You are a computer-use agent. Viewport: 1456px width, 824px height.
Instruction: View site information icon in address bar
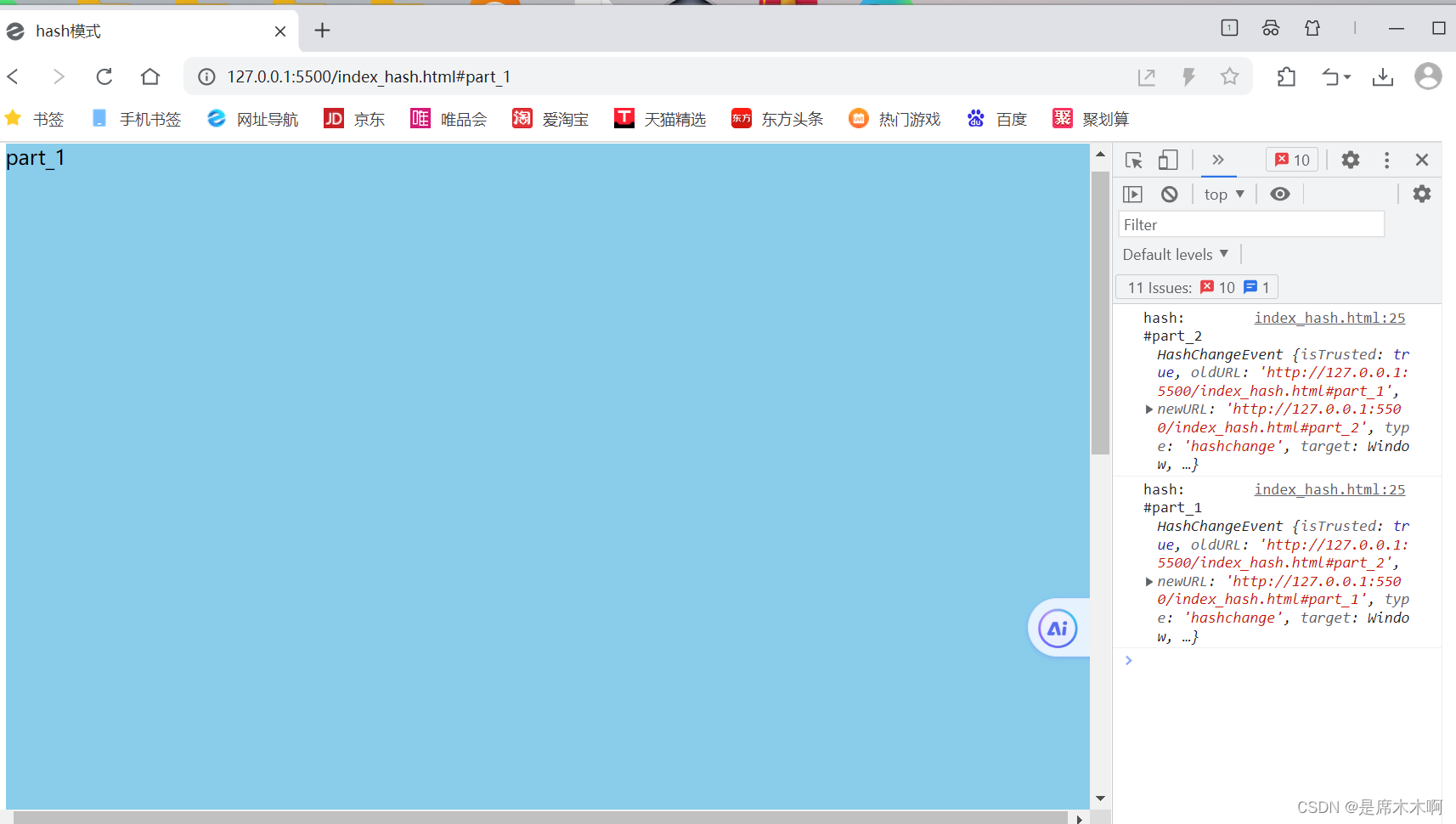[x=206, y=77]
